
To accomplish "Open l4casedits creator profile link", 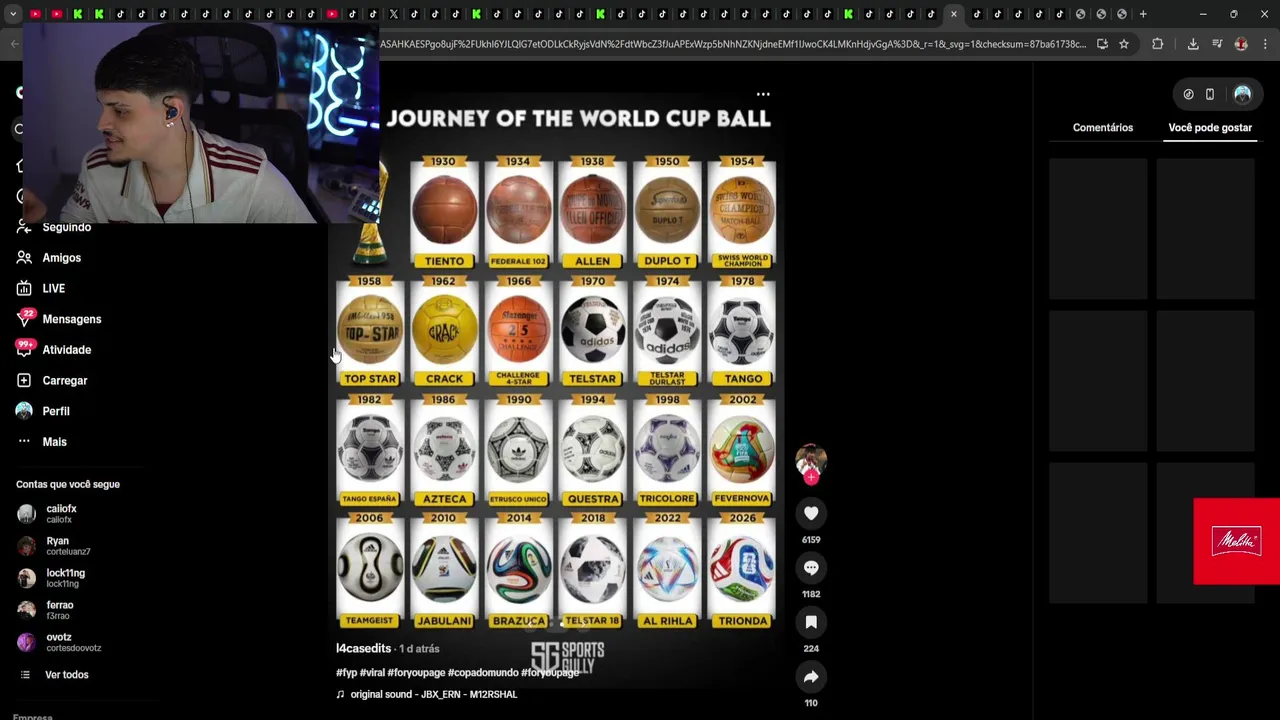I will [x=363, y=648].
